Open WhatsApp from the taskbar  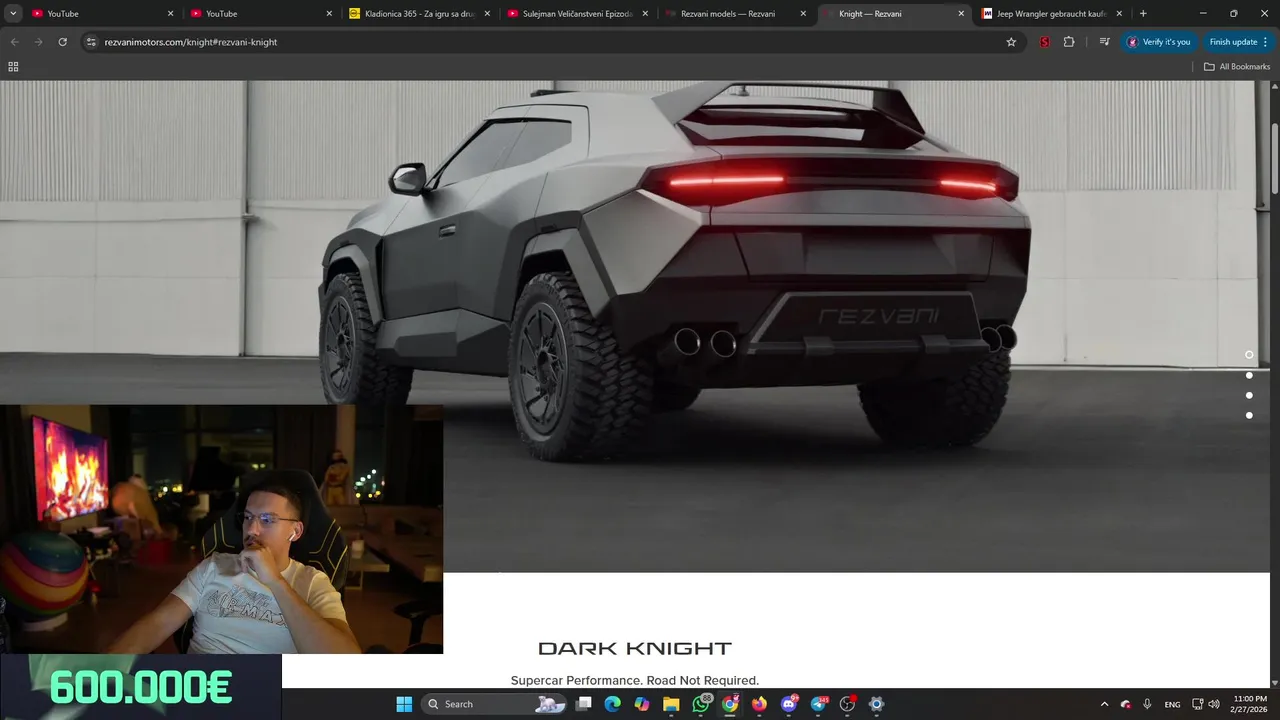click(x=701, y=704)
